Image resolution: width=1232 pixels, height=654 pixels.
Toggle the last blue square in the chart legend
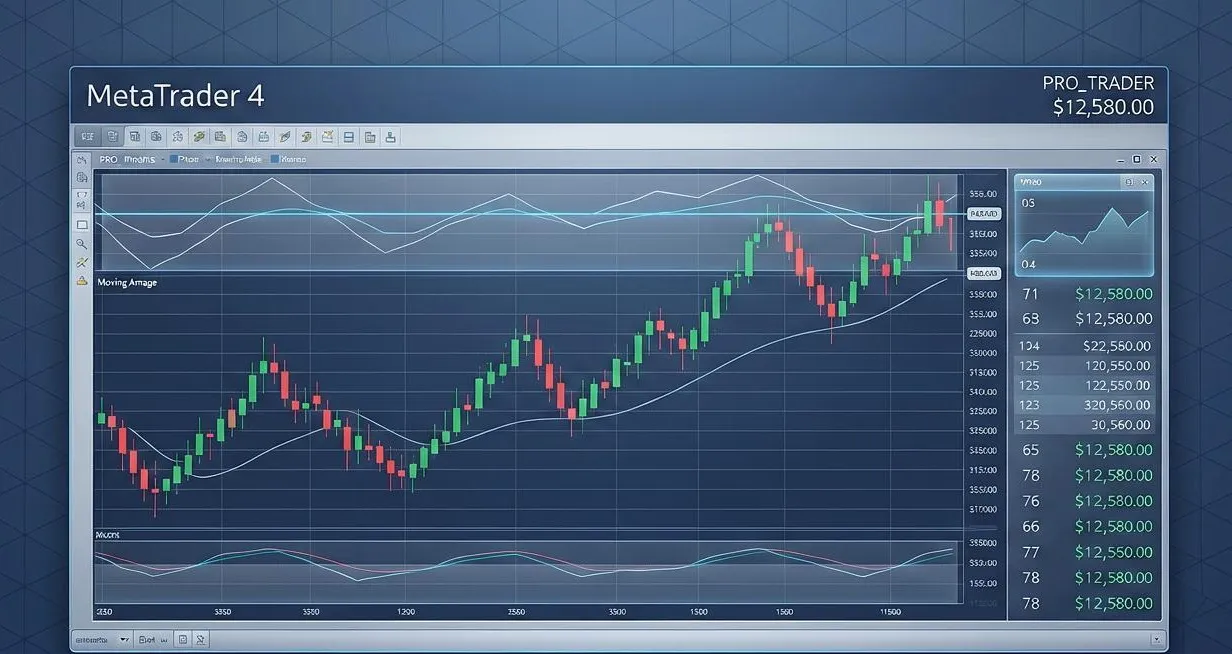coord(275,160)
